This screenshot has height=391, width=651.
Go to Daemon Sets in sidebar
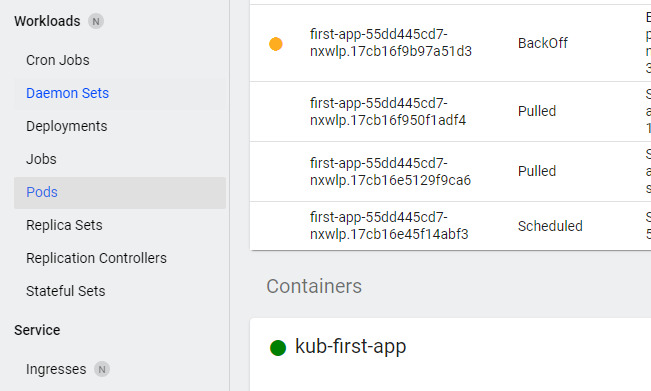click(x=67, y=93)
